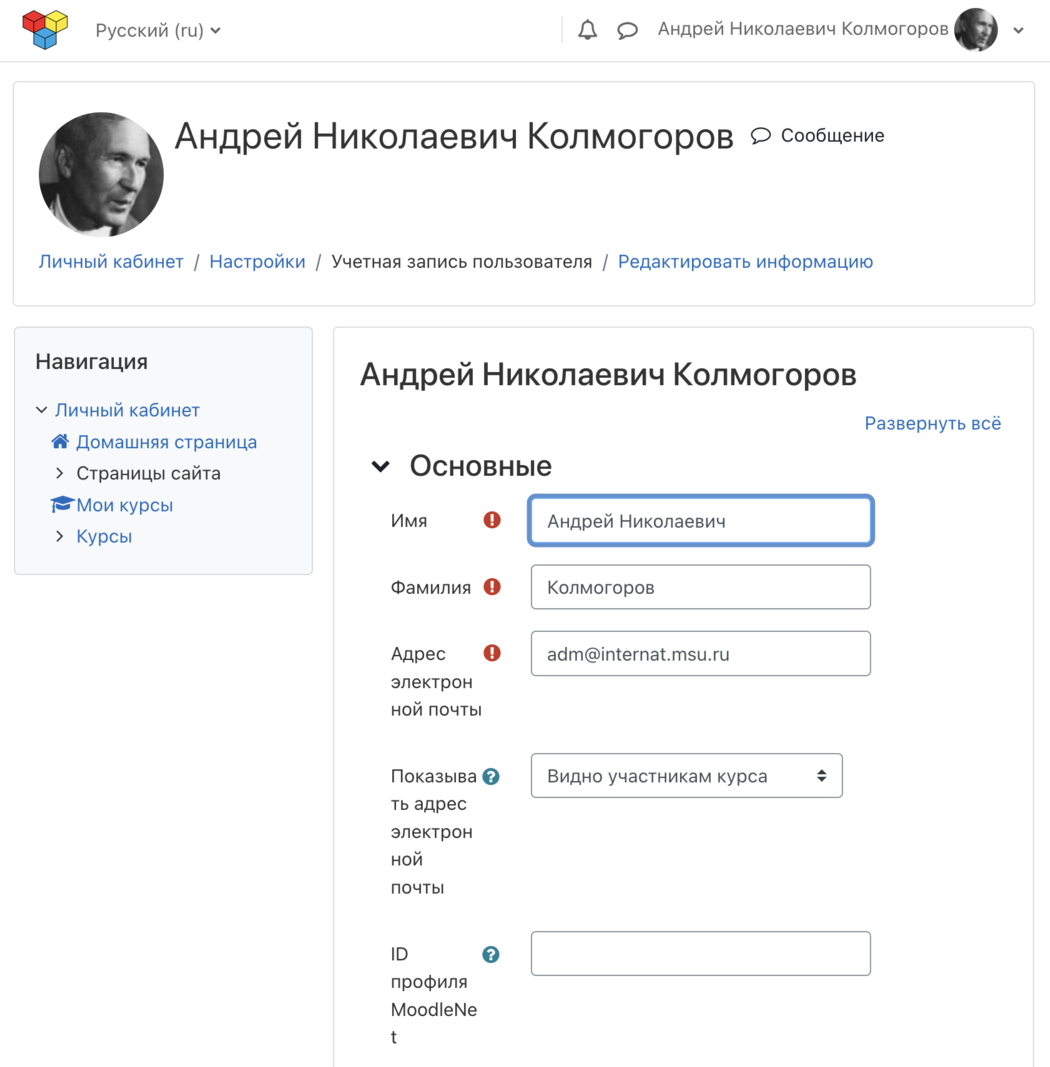Image resolution: width=1050 pixels, height=1067 pixels.
Task: Open the notifications bell icon
Action: coord(587,30)
